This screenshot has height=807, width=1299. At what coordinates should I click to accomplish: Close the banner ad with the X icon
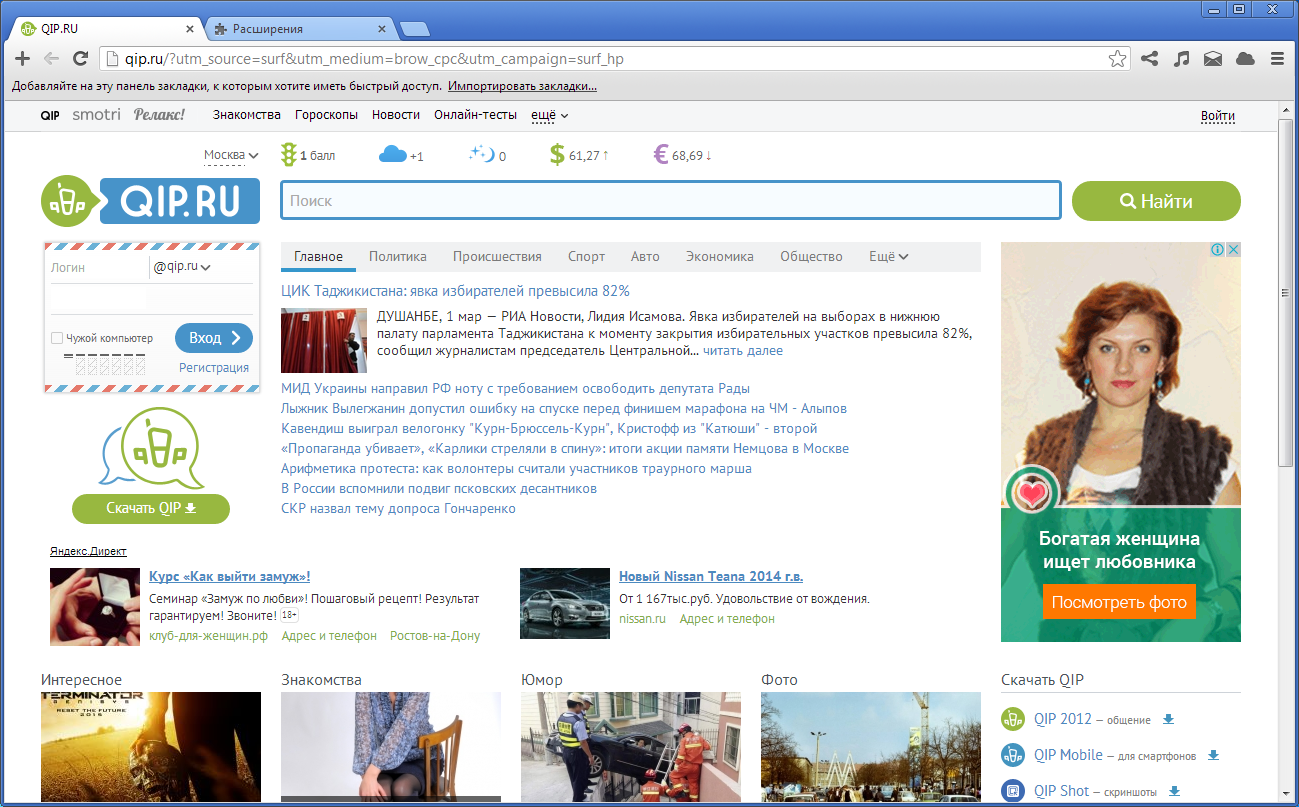(1233, 250)
